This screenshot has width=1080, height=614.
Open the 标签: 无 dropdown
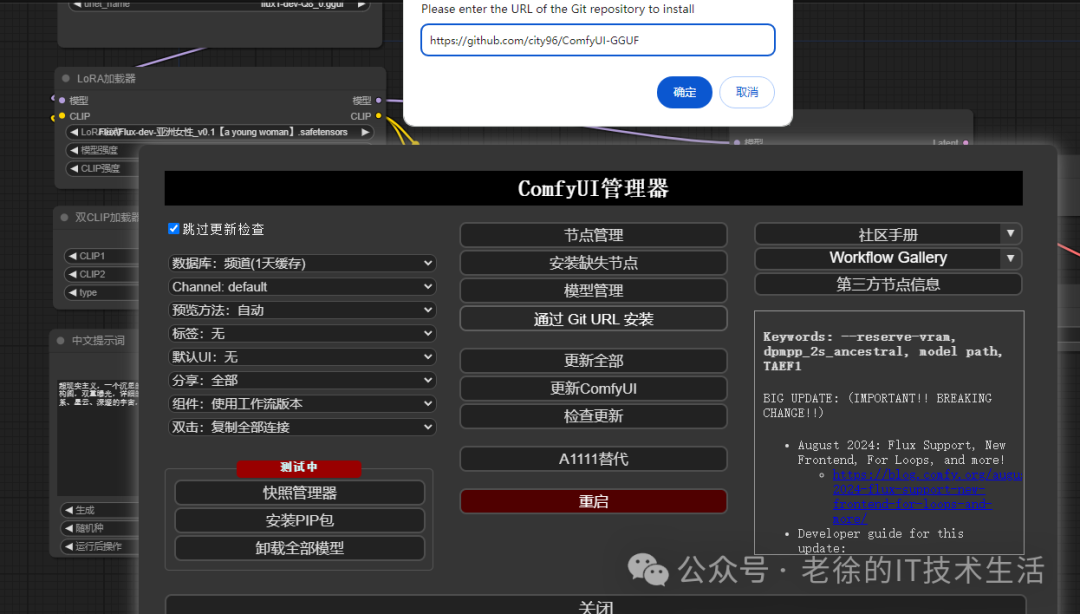pos(302,334)
